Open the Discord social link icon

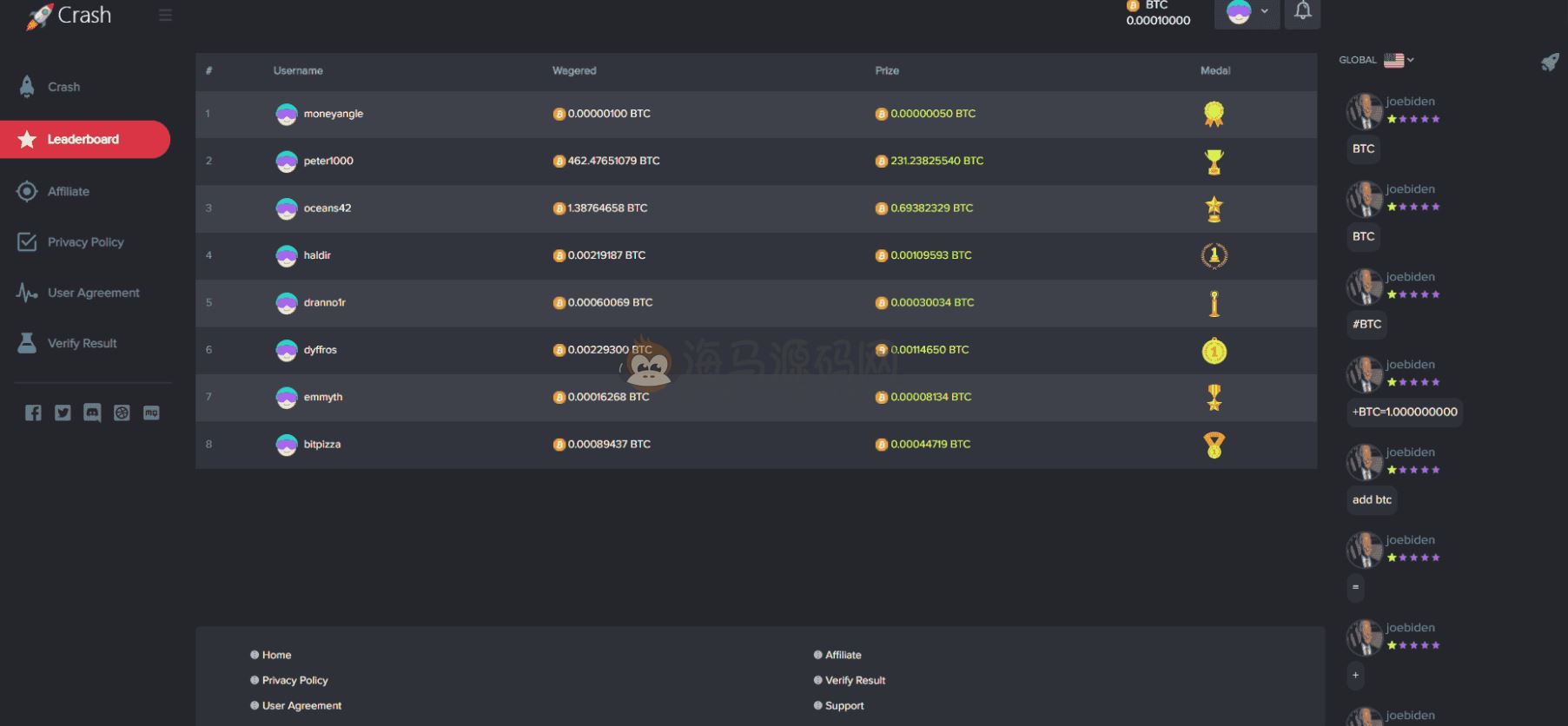pyautogui.click(x=92, y=412)
